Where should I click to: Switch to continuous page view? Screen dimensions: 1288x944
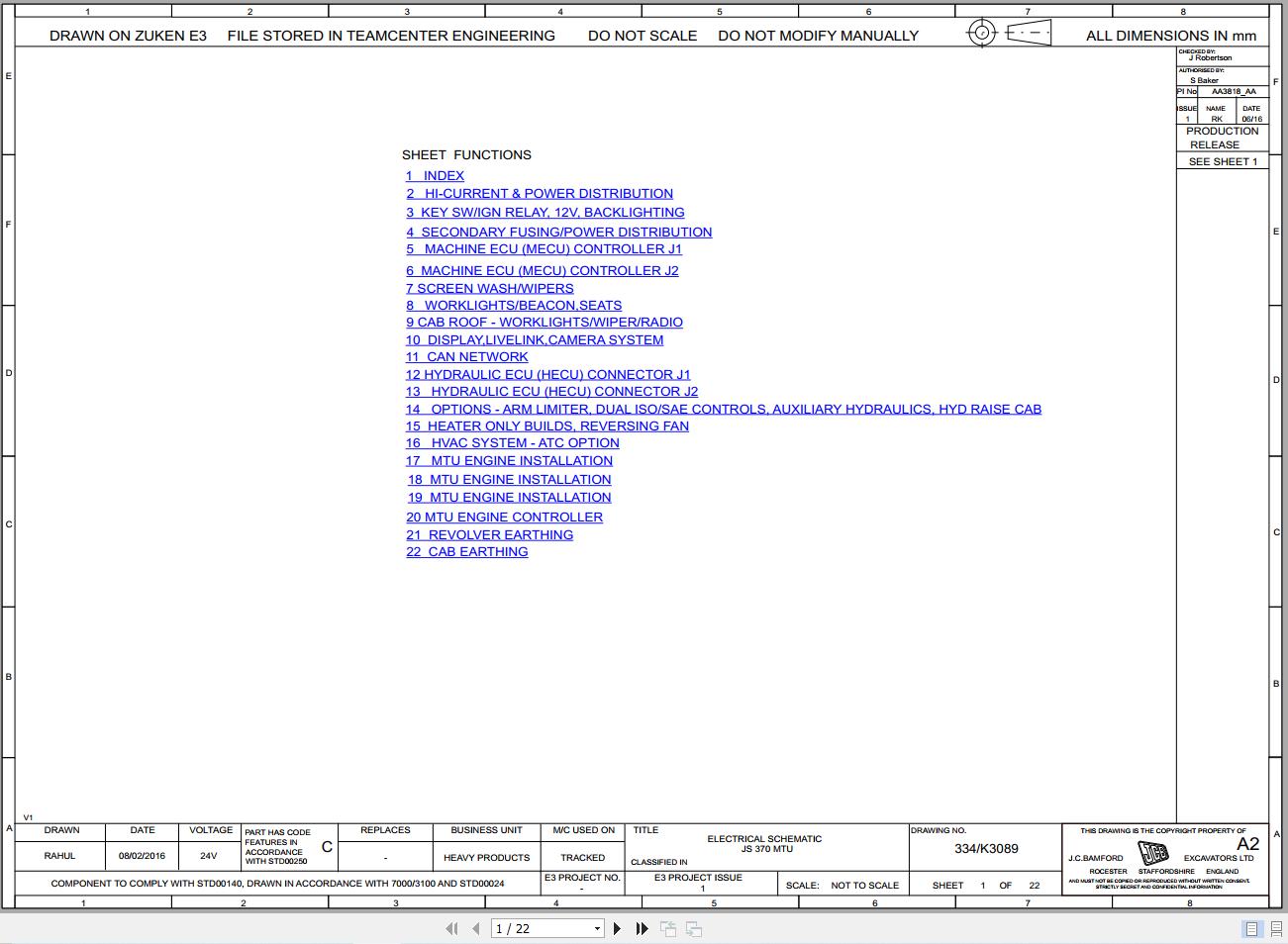coord(1275,928)
